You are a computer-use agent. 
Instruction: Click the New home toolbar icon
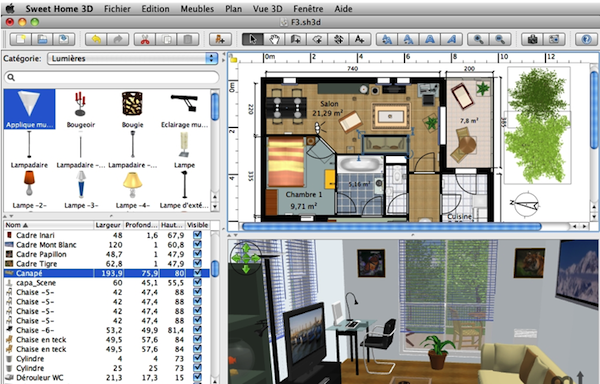[x=20, y=39]
